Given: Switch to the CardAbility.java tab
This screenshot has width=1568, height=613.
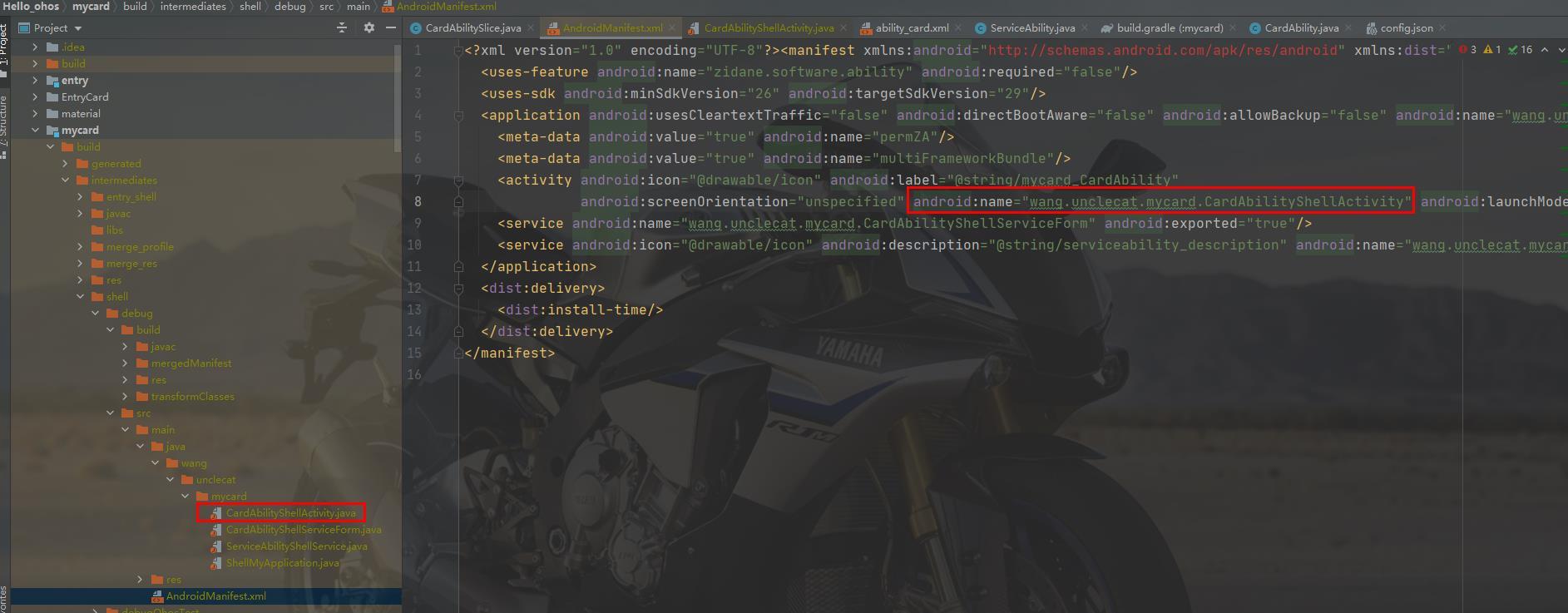Looking at the screenshot, I should [1301, 27].
